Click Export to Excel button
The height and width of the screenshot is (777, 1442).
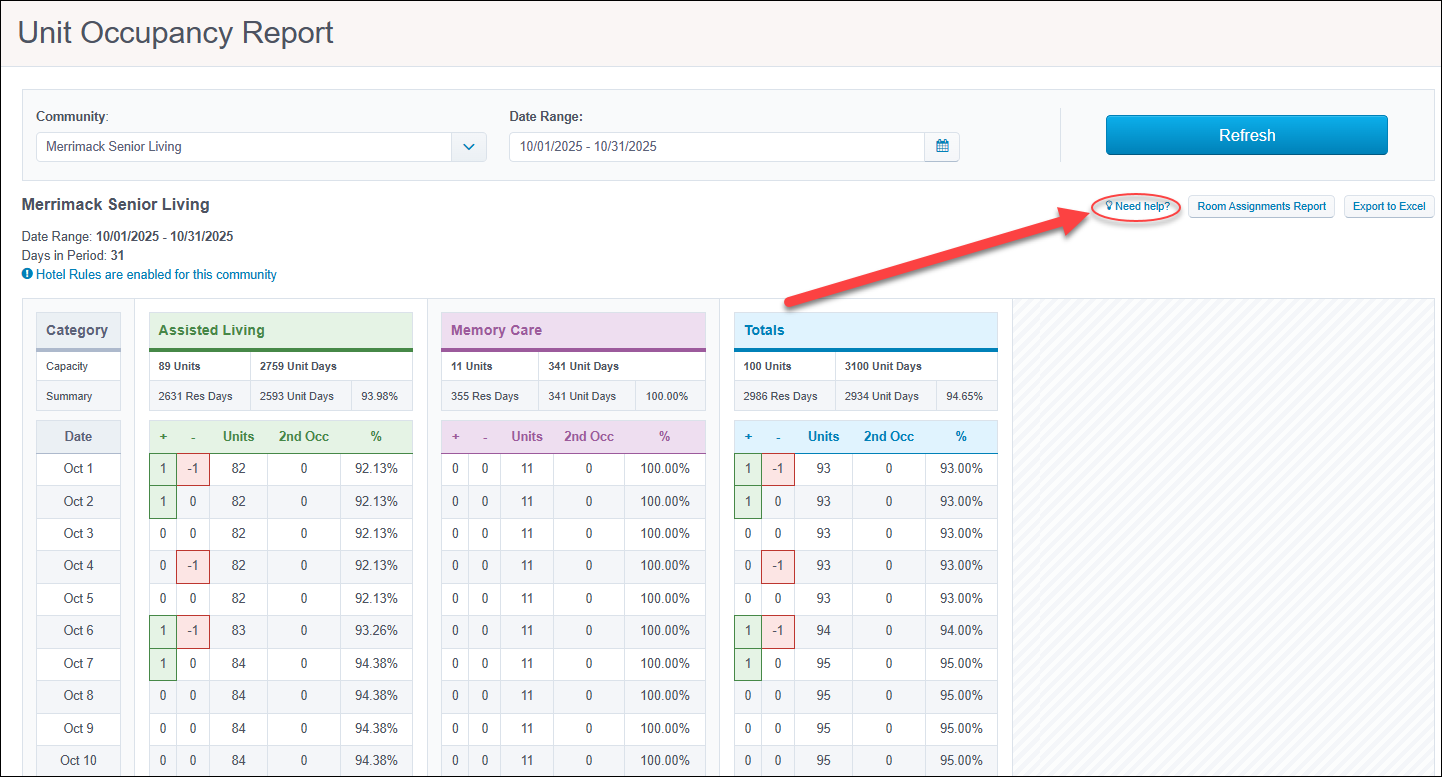(1389, 206)
